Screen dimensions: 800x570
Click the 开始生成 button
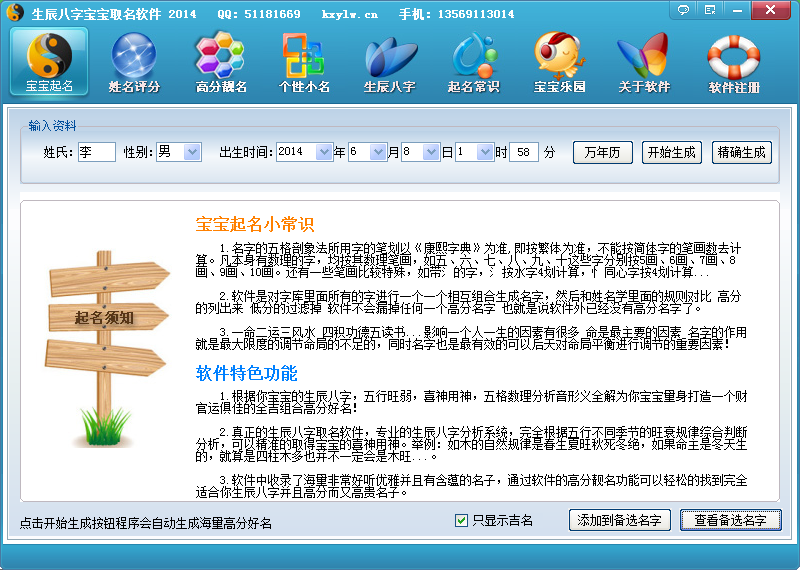pyautogui.click(x=672, y=153)
